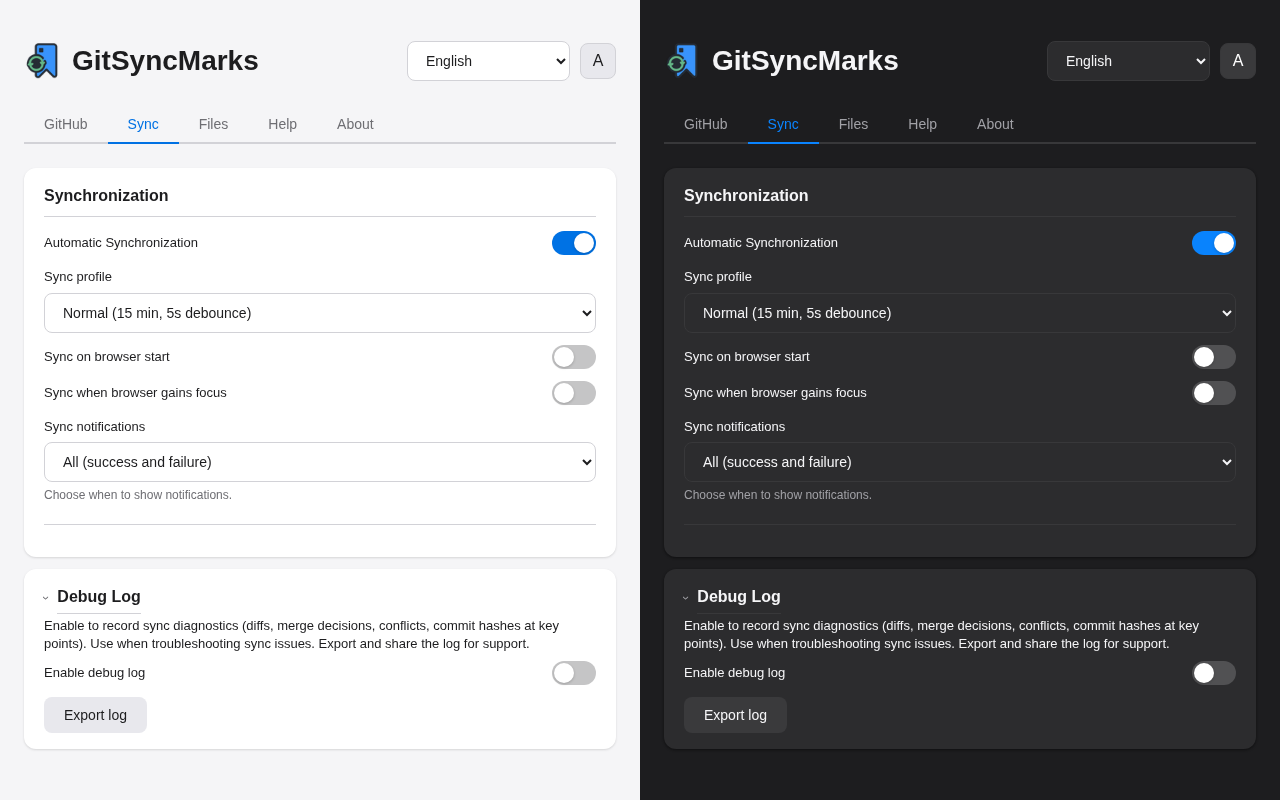Open the Sync profile dropdown in light panel

[x=320, y=313]
